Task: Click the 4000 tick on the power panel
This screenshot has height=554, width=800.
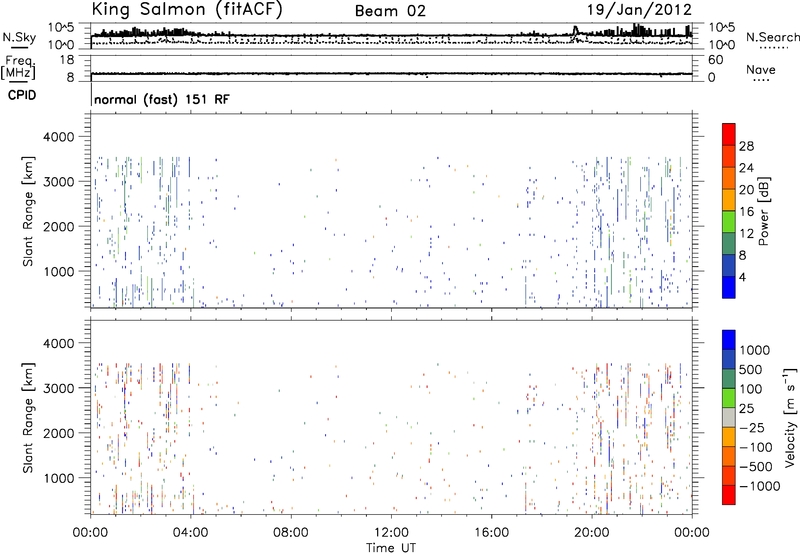Action: (x=58, y=137)
